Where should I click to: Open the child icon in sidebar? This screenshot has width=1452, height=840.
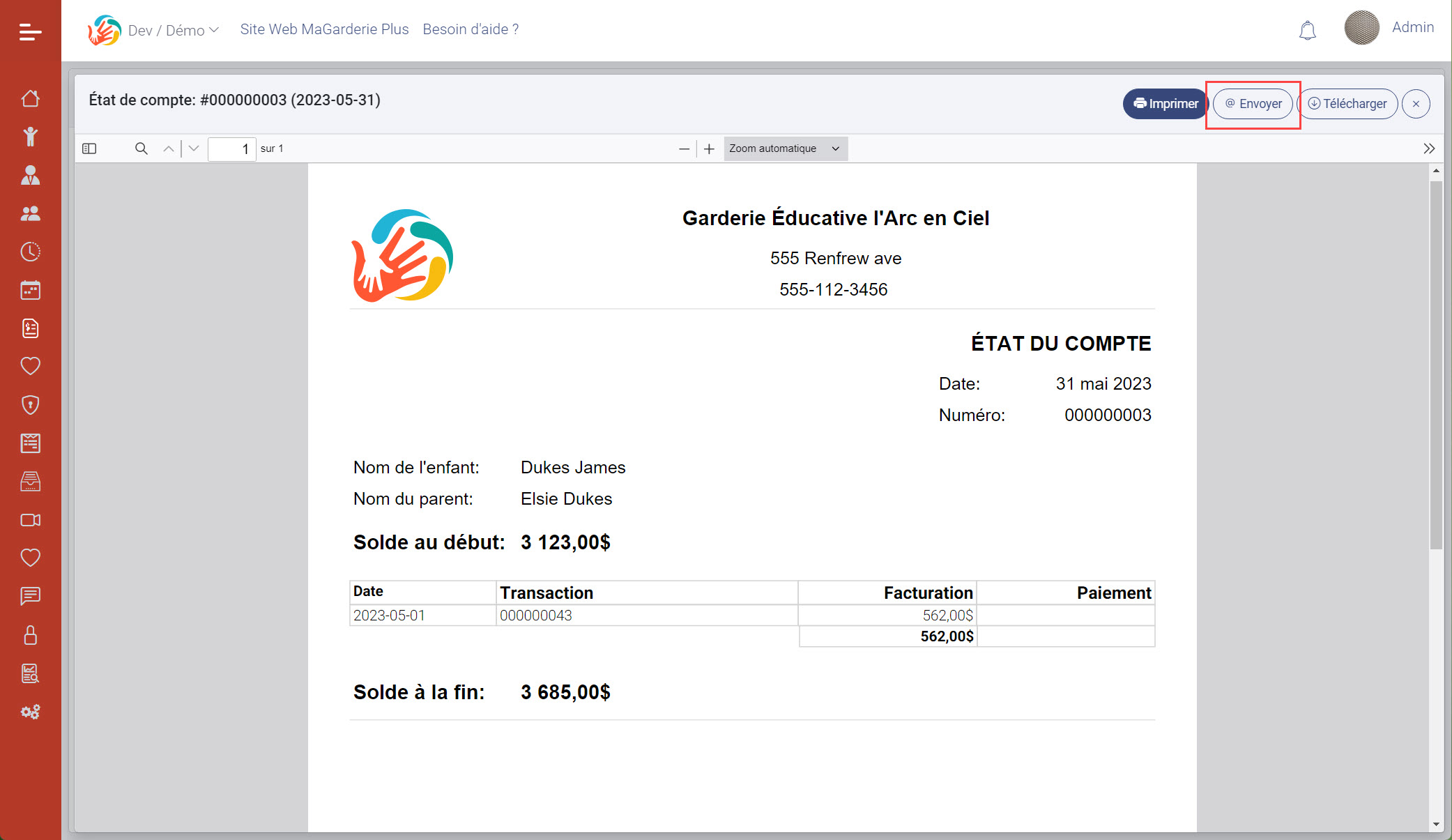[30, 137]
